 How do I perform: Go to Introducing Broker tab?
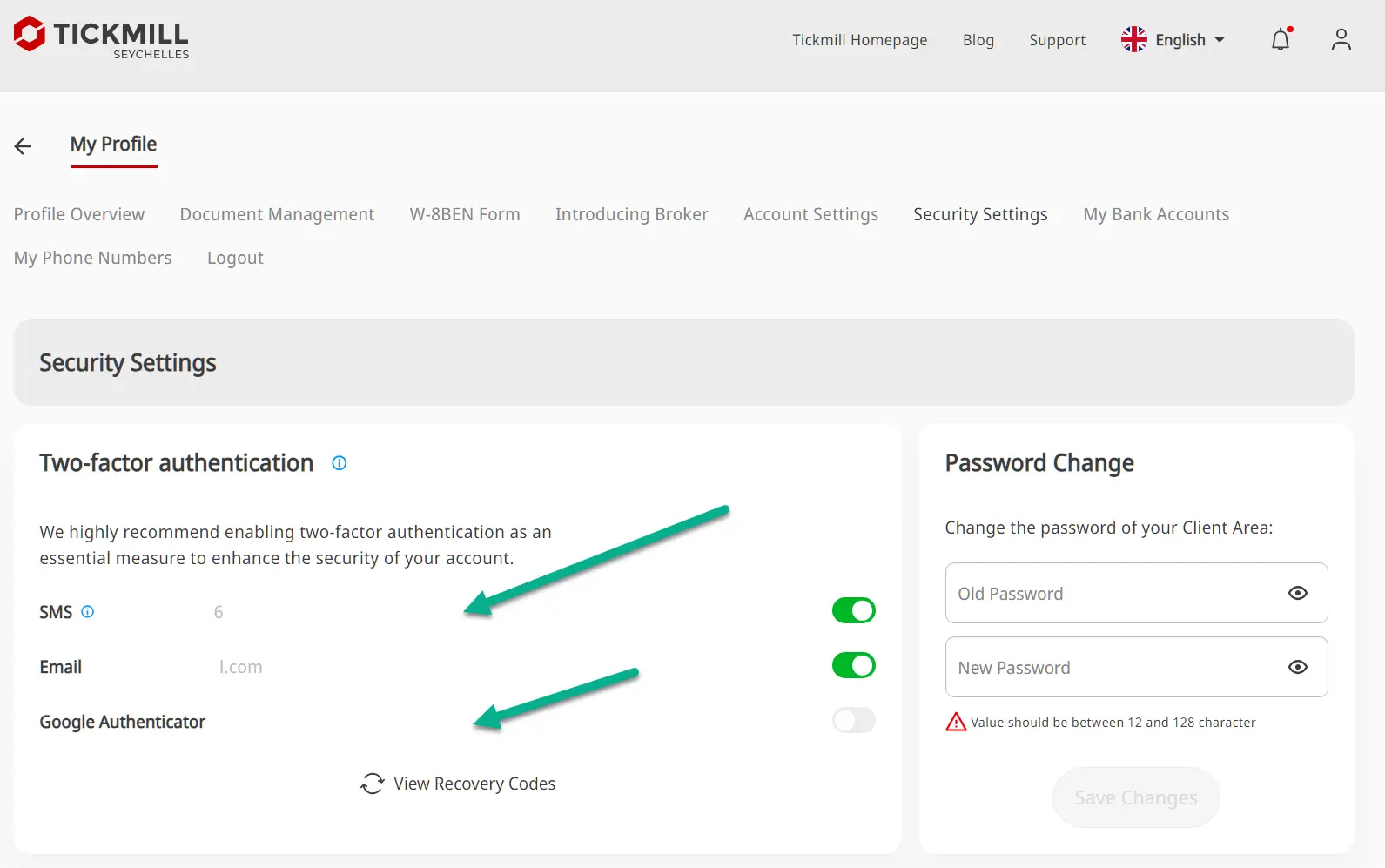pyautogui.click(x=632, y=214)
